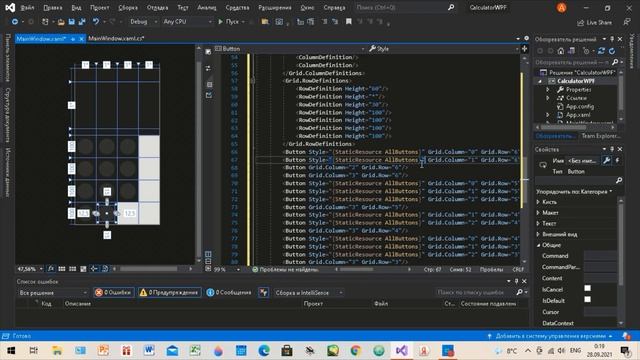The image size is (640, 360).
Task: Start debugging with the Пуск button
Action: click(228, 22)
